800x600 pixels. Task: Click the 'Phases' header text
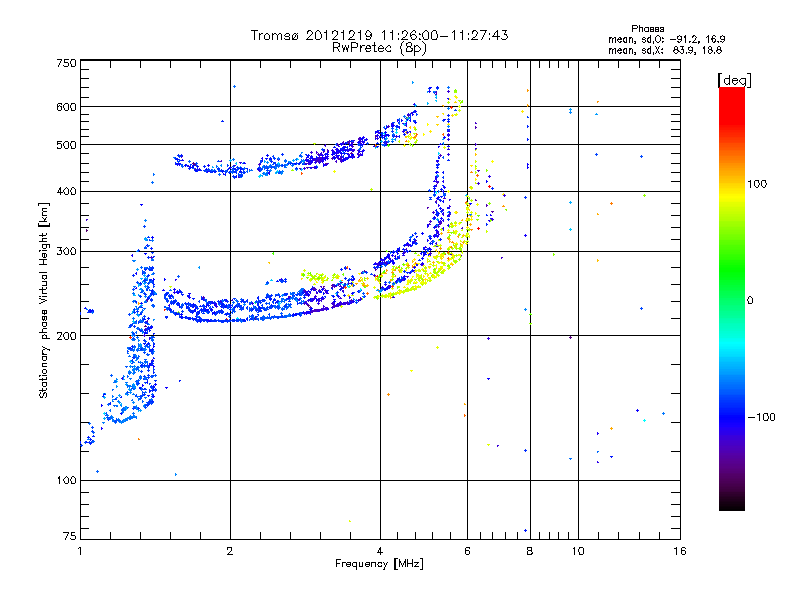tap(647, 29)
